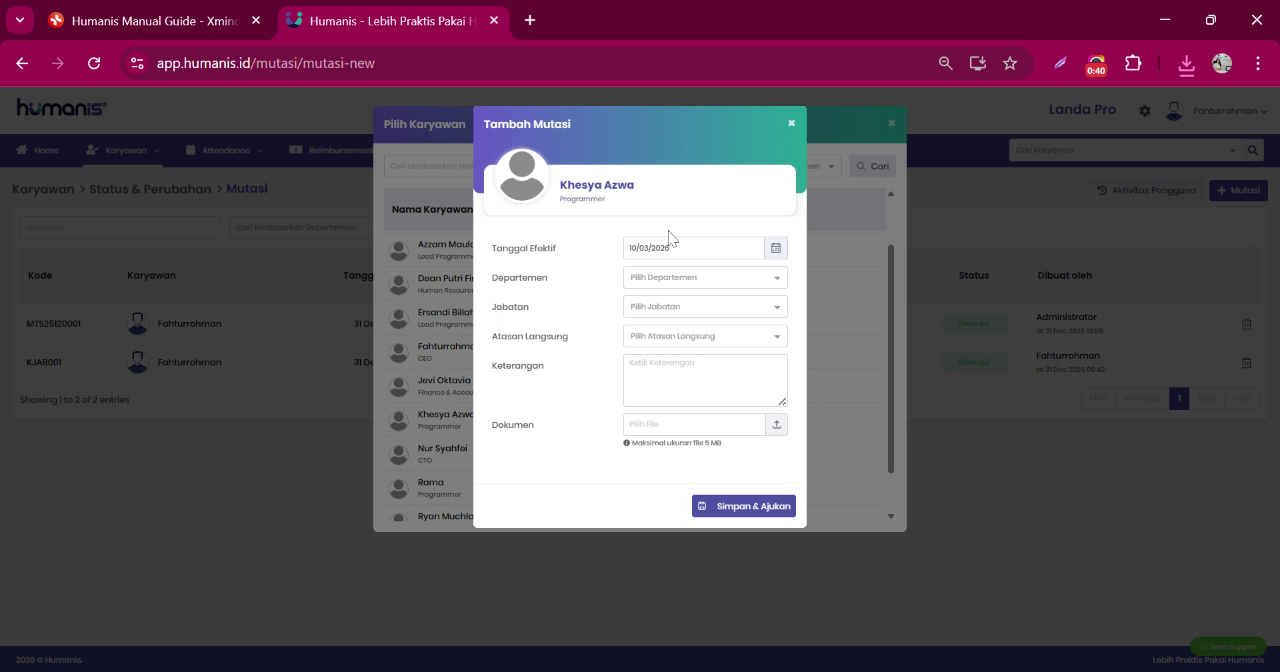Delete the MTS25120001 row via trash icon
Image resolution: width=1280 pixels, height=672 pixels.
coord(1246,324)
